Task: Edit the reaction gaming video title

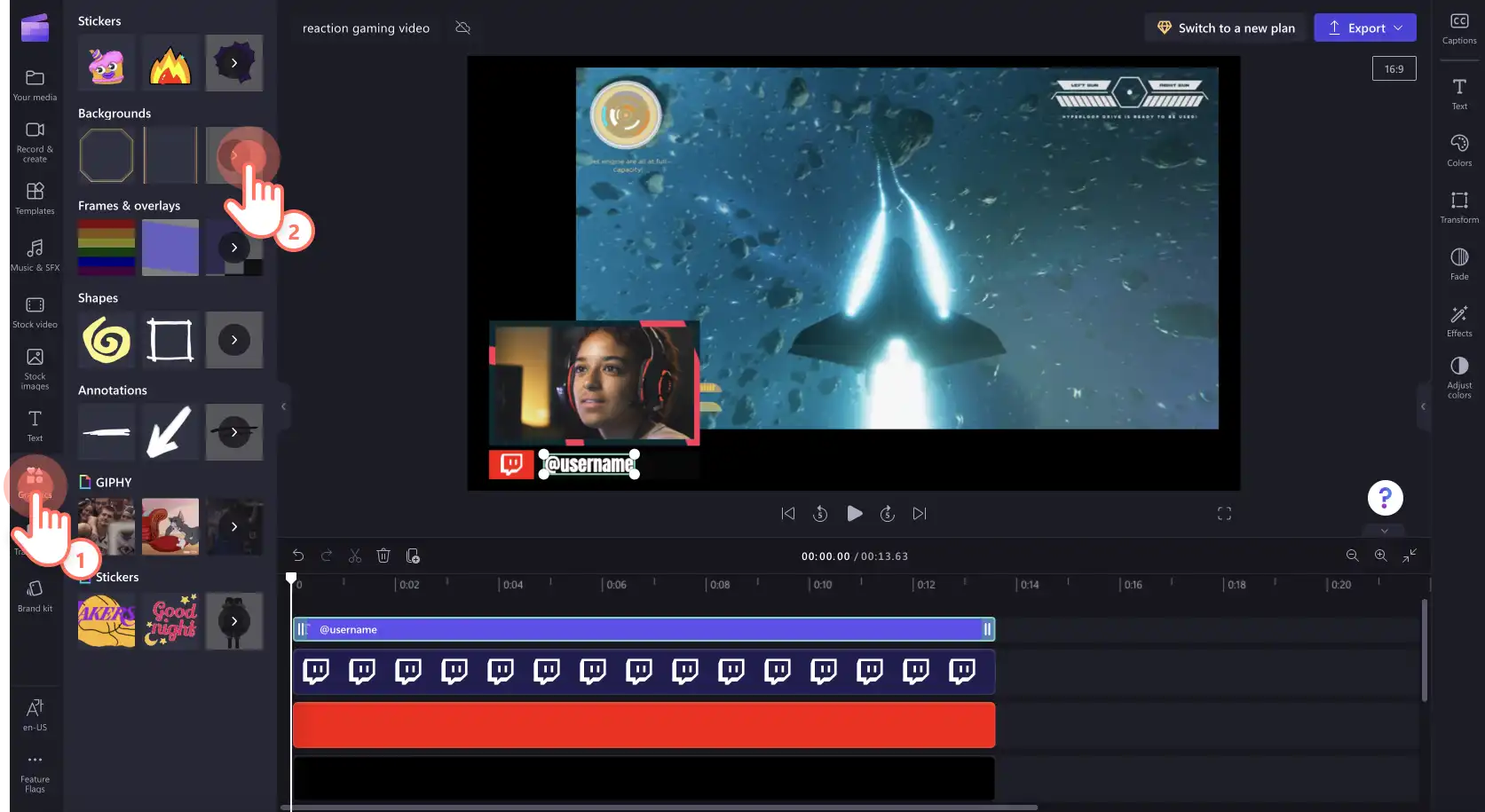Action: point(366,28)
